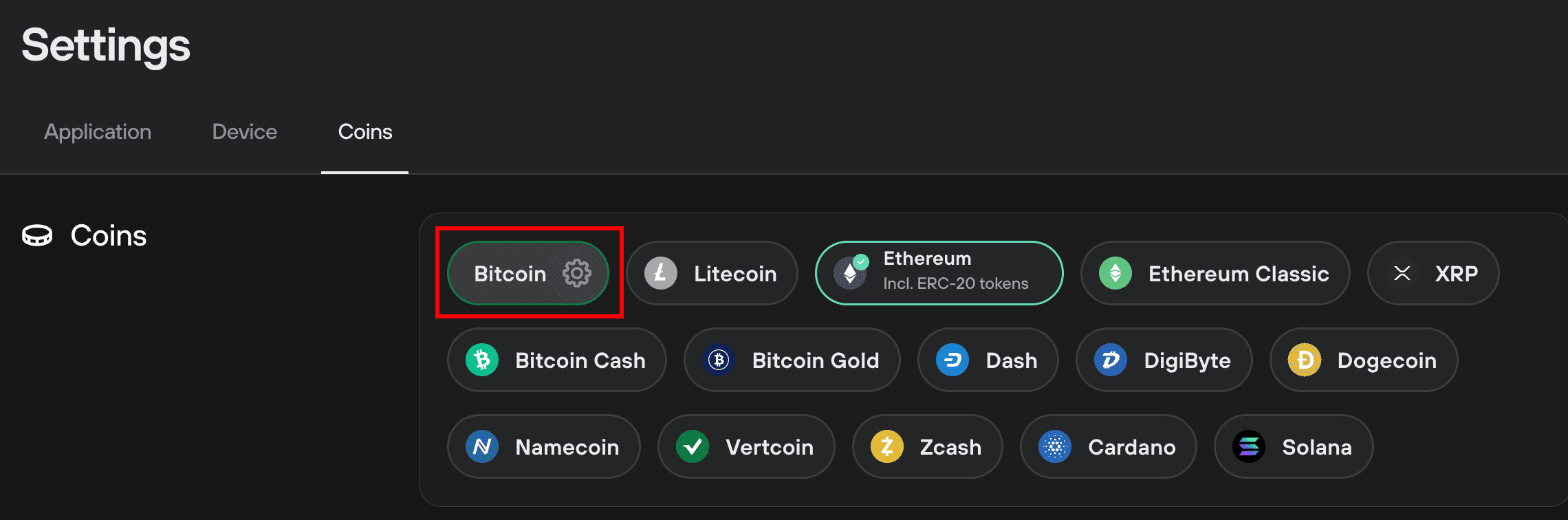1568x520 pixels.
Task: Switch to the Application tab
Action: click(98, 131)
